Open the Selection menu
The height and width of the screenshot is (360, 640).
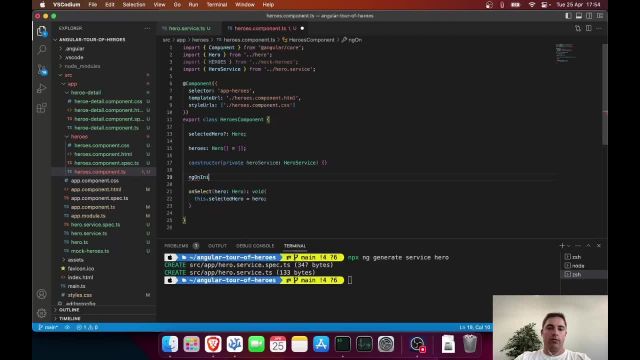click(134, 4)
